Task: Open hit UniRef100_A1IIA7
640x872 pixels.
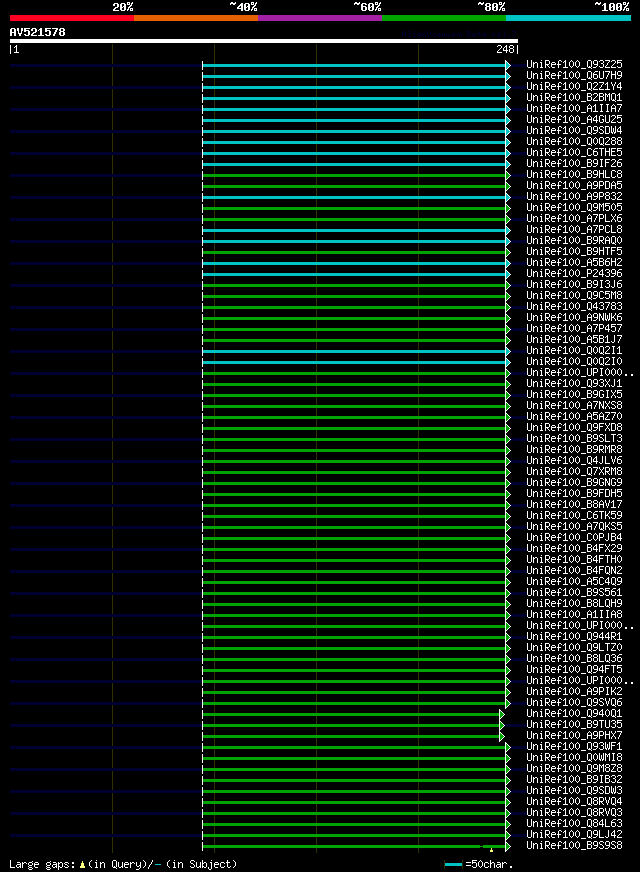Action: tap(574, 108)
